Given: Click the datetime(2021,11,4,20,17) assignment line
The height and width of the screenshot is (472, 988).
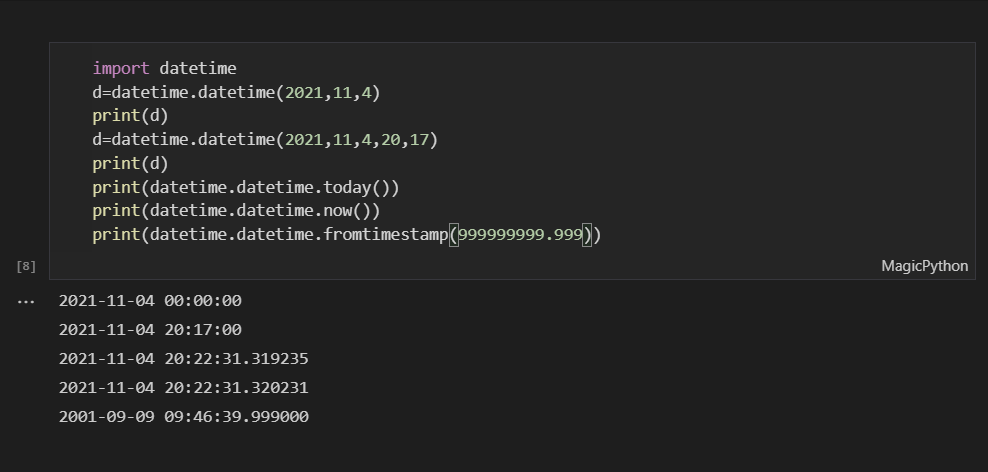Looking at the screenshot, I should coord(265,140).
